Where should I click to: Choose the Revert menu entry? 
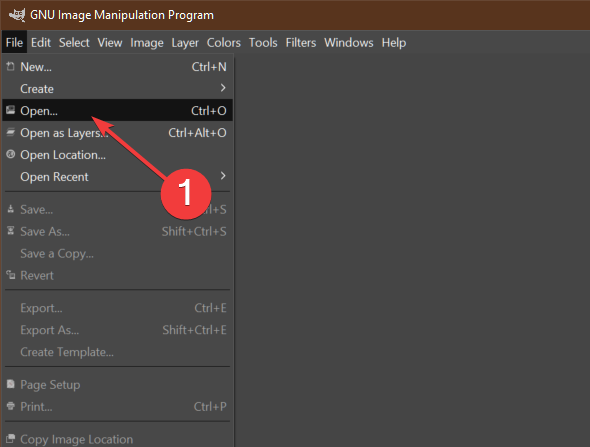(x=117, y=275)
